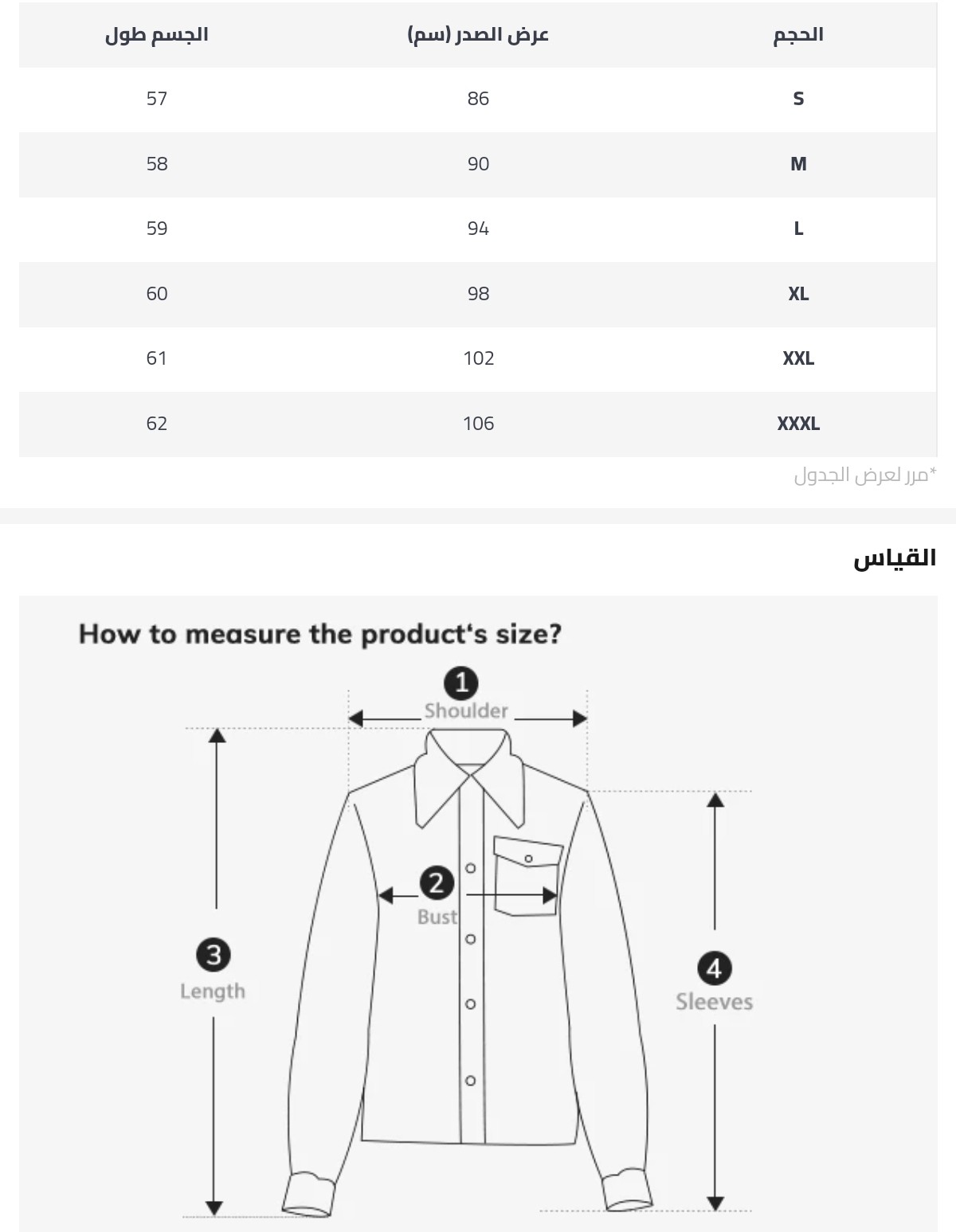This screenshot has height=1232, width=956.
Task: Select the M size row label
Action: 798,164
